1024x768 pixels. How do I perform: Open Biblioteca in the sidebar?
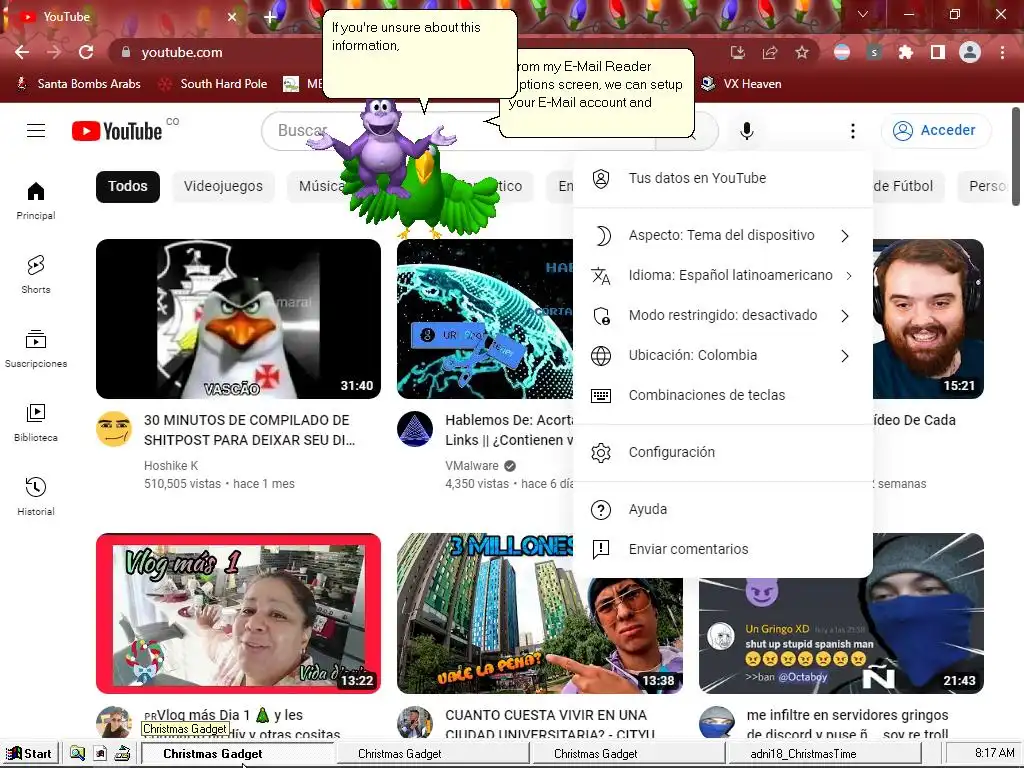(x=36, y=423)
